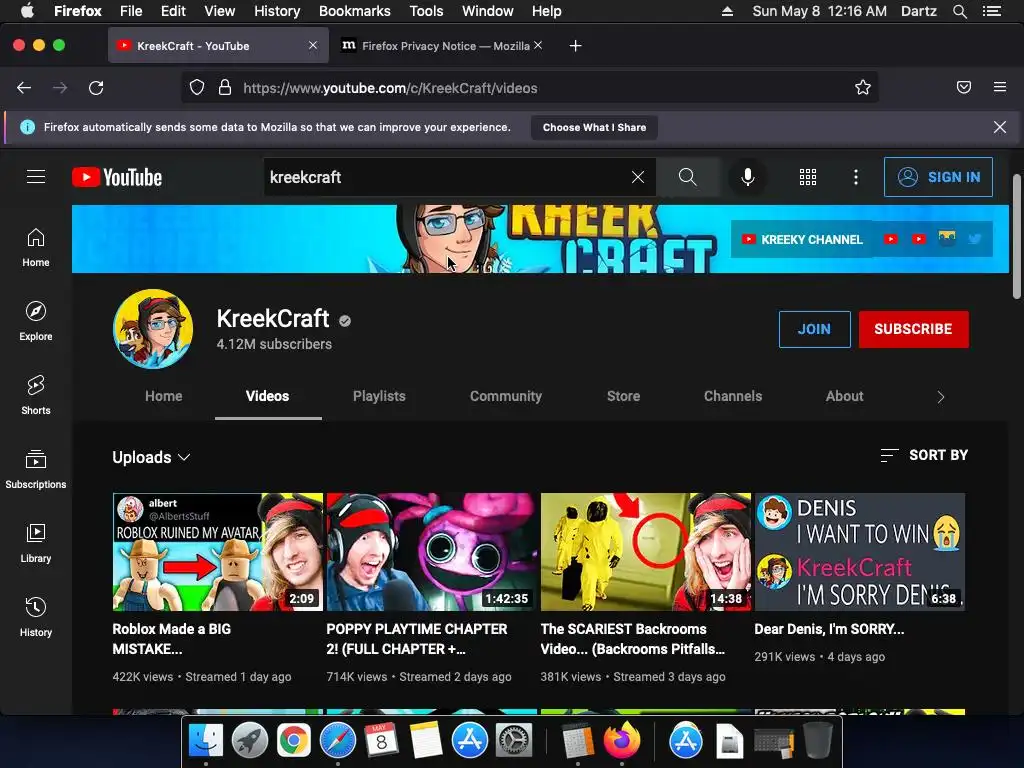This screenshot has height=768, width=1024.
Task: Click the red Subscribe button
Action: [x=913, y=329]
